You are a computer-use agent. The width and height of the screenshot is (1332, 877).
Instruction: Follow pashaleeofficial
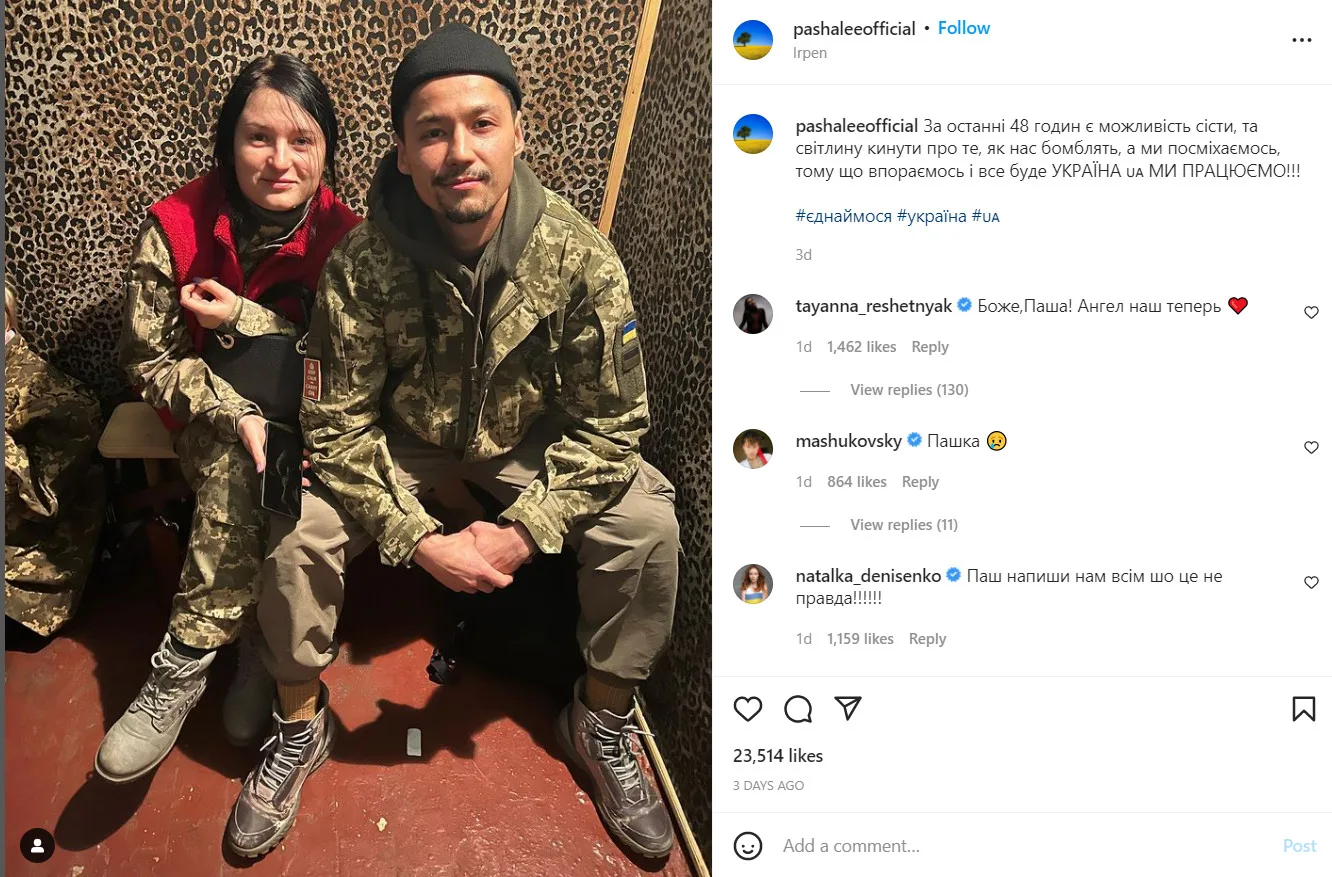(x=964, y=28)
